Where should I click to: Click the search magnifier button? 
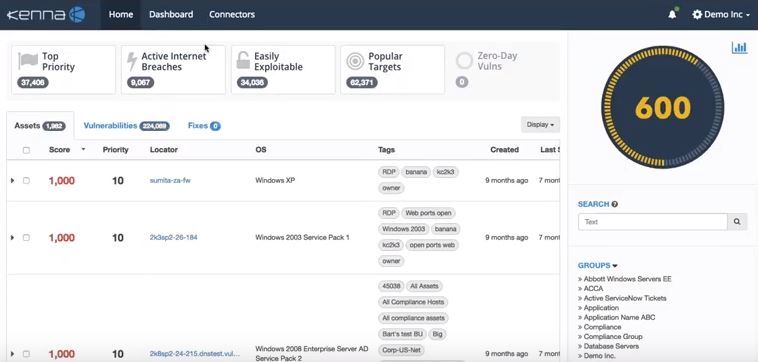click(x=737, y=222)
